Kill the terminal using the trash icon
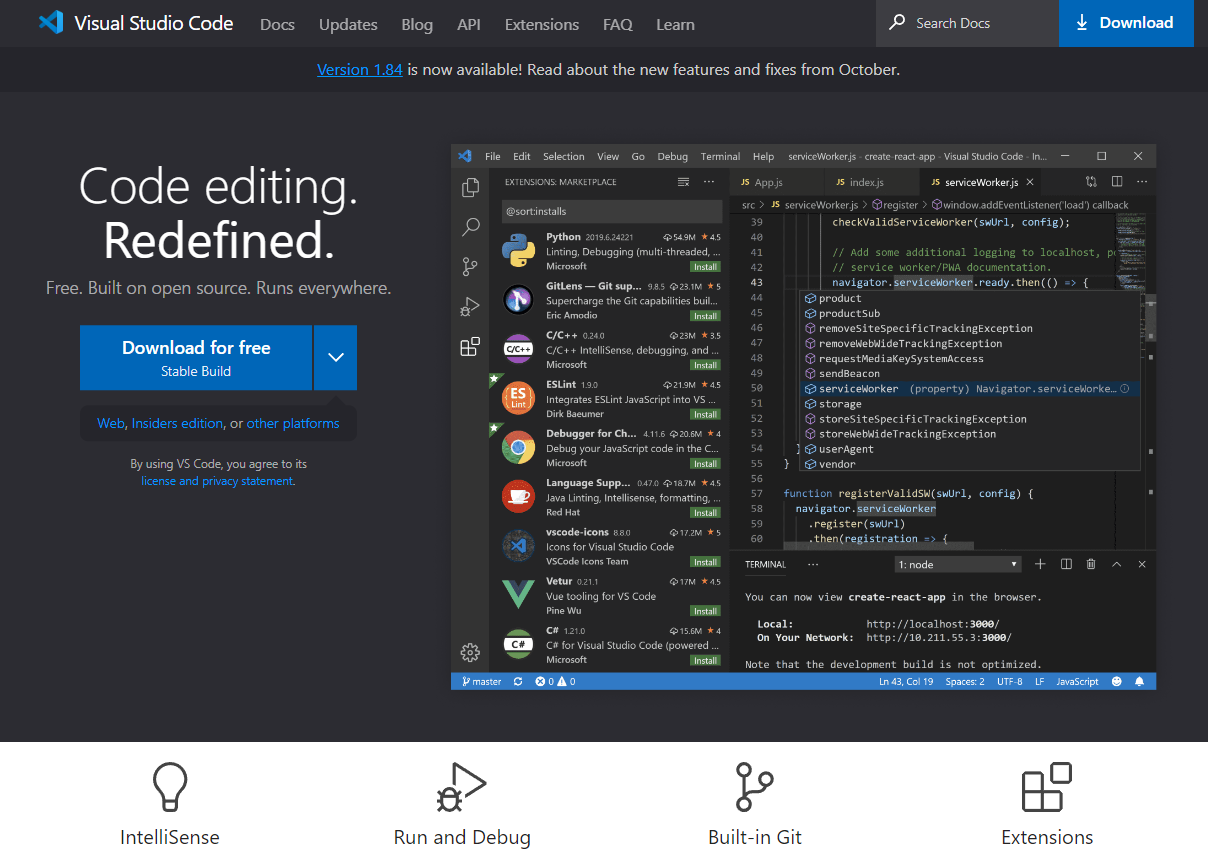The width and height of the screenshot is (1208, 866). (x=1090, y=564)
